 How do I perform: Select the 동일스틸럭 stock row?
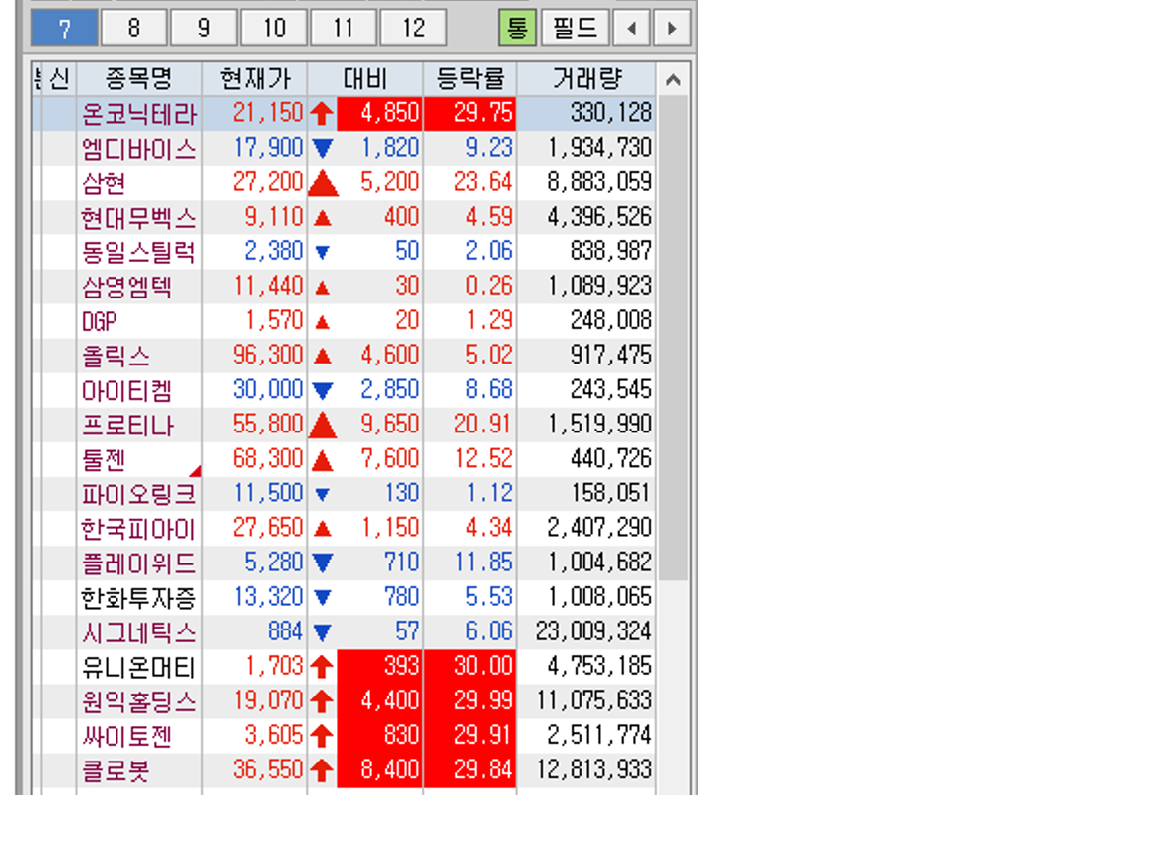pyautogui.click(x=344, y=252)
